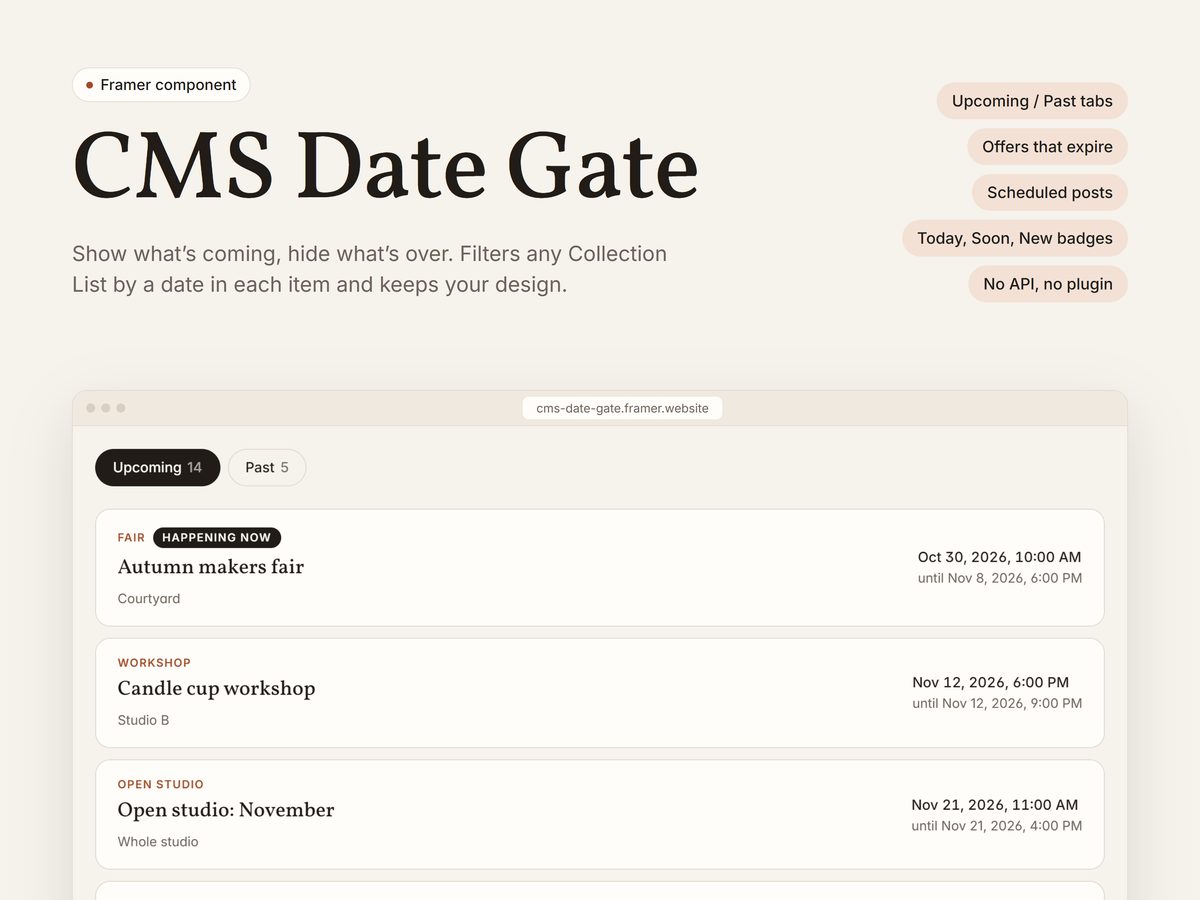The width and height of the screenshot is (1200, 900).
Task: Click the red dot in Framer component badge
Action: 90,85
